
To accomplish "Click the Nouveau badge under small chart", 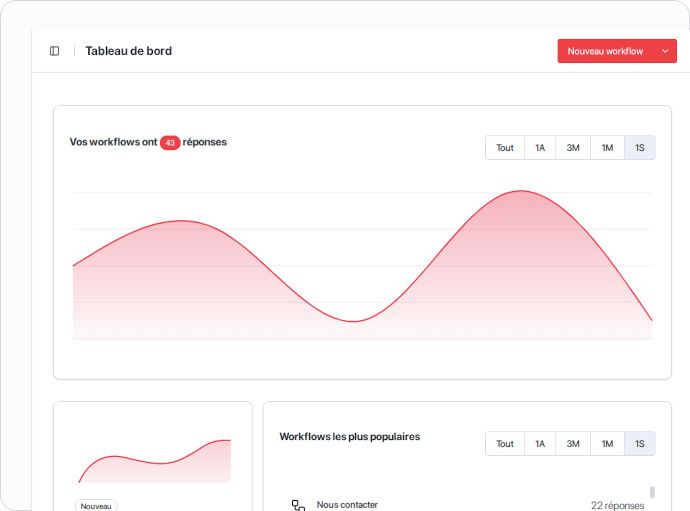I will click(96, 506).
